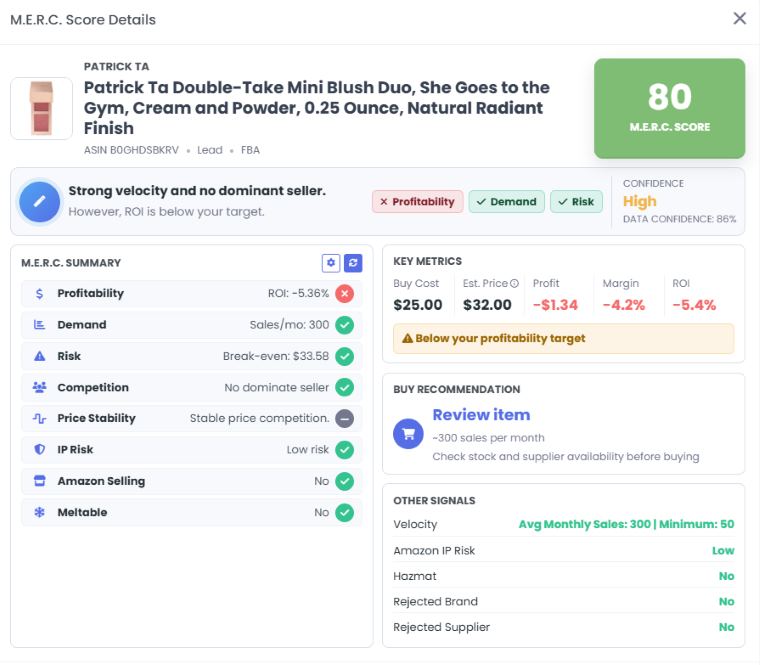This screenshot has width=760, height=665.
Task: Click the However, ROI is below target text
Action: 166,212
